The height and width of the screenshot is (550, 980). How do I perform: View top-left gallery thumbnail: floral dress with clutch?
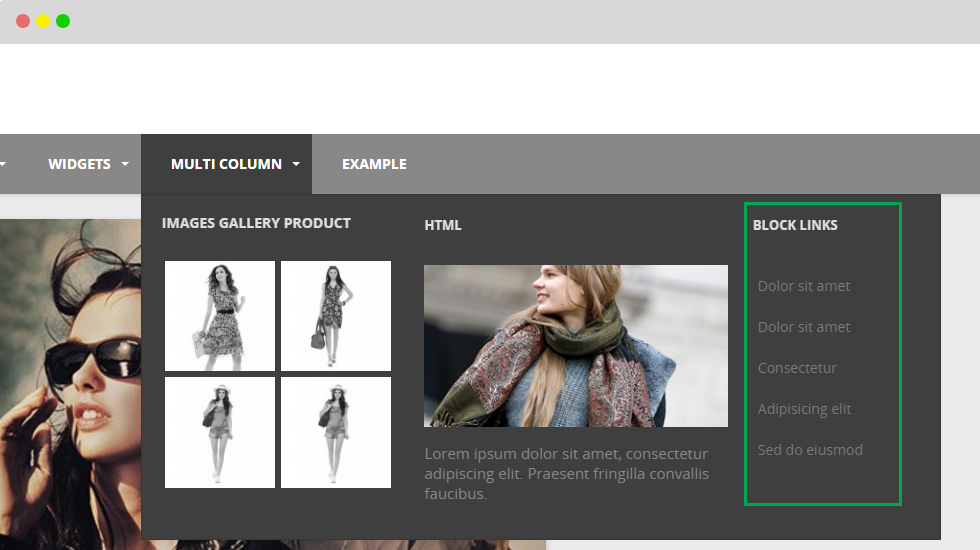(x=219, y=316)
